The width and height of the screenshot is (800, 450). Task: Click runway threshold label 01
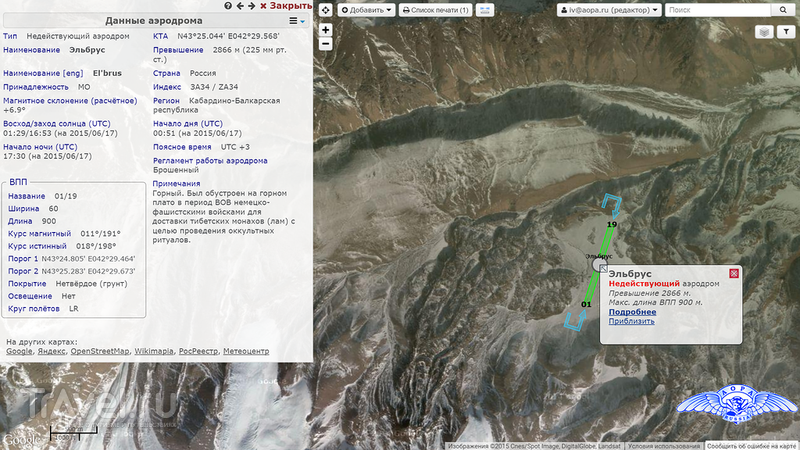586,305
